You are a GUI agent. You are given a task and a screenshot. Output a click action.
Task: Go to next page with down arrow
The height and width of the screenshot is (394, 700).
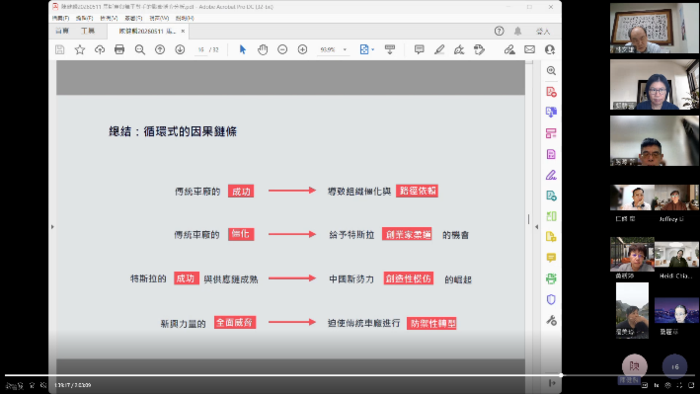(x=180, y=50)
